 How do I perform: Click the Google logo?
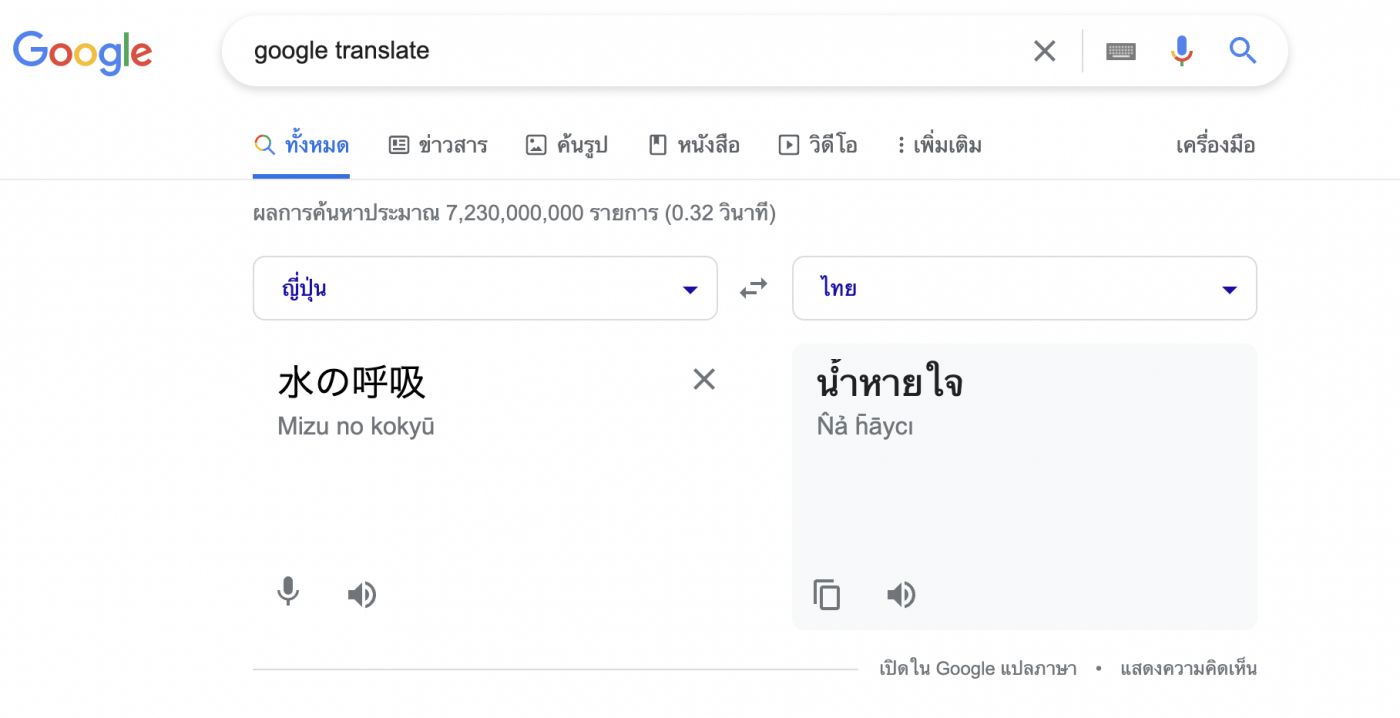[x=82, y=51]
